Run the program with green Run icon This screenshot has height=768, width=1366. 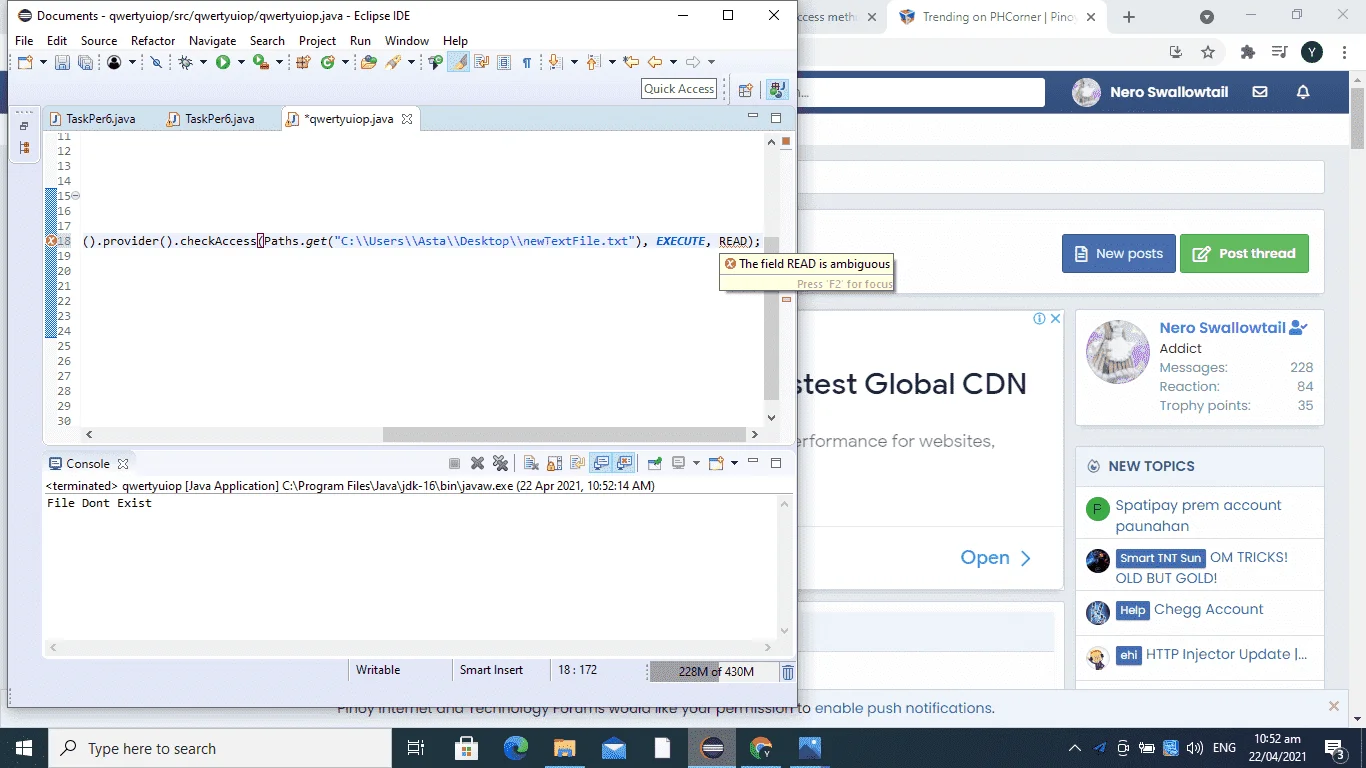click(223, 62)
